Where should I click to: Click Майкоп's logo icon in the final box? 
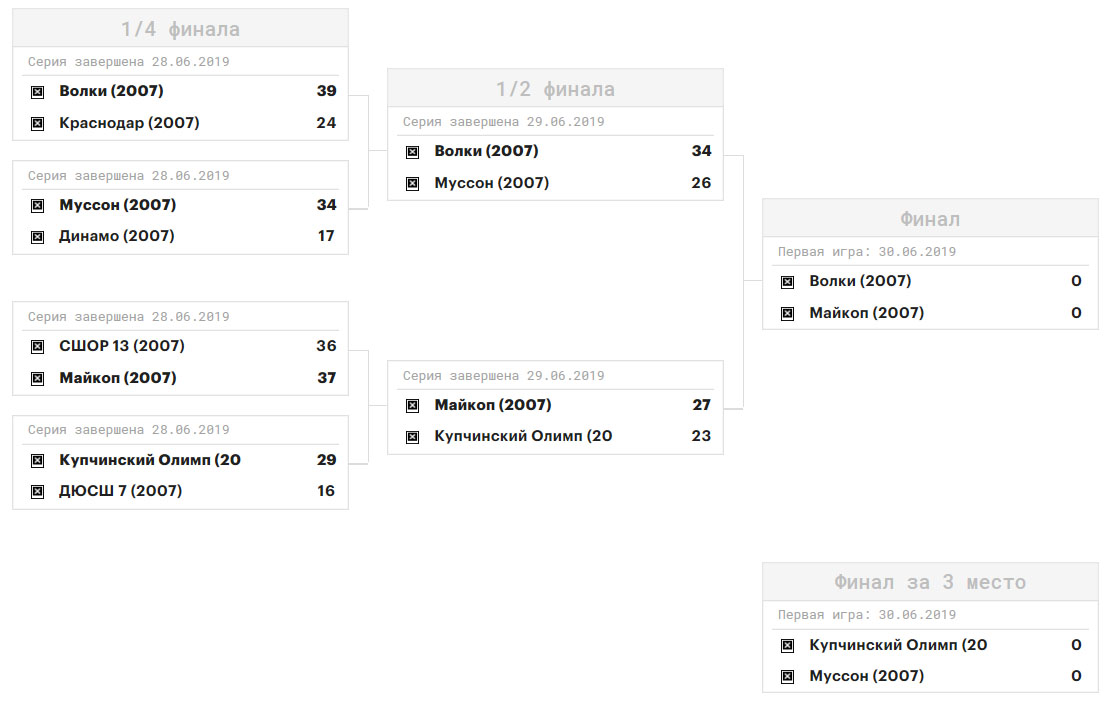point(787,313)
